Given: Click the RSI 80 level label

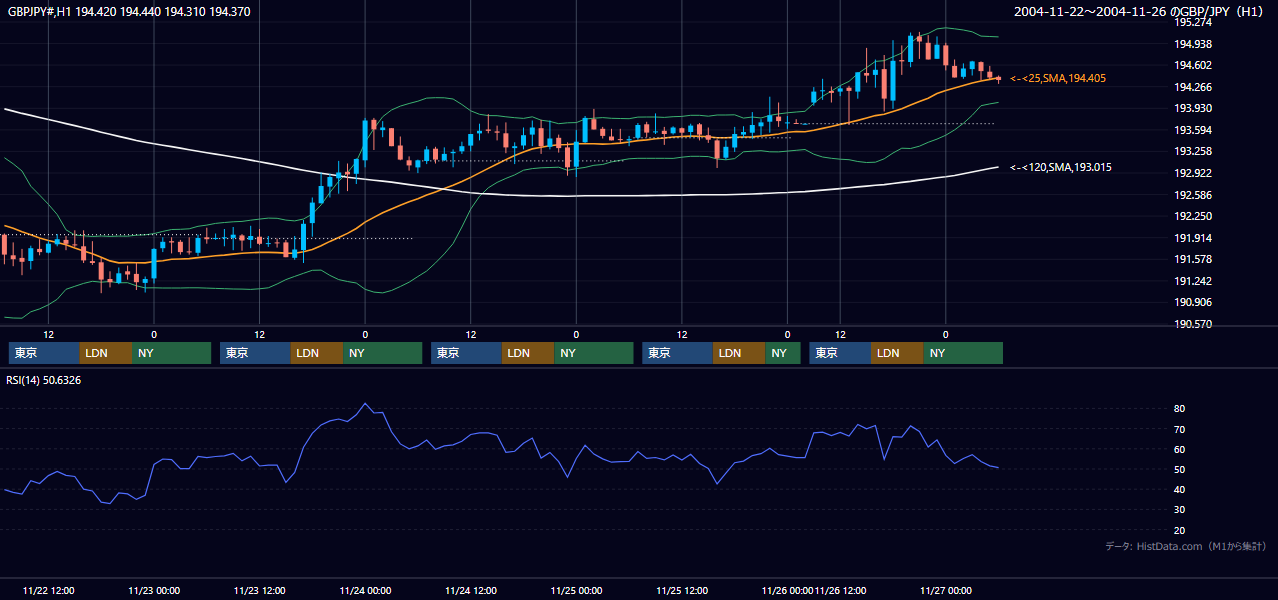Looking at the screenshot, I should point(1180,409).
